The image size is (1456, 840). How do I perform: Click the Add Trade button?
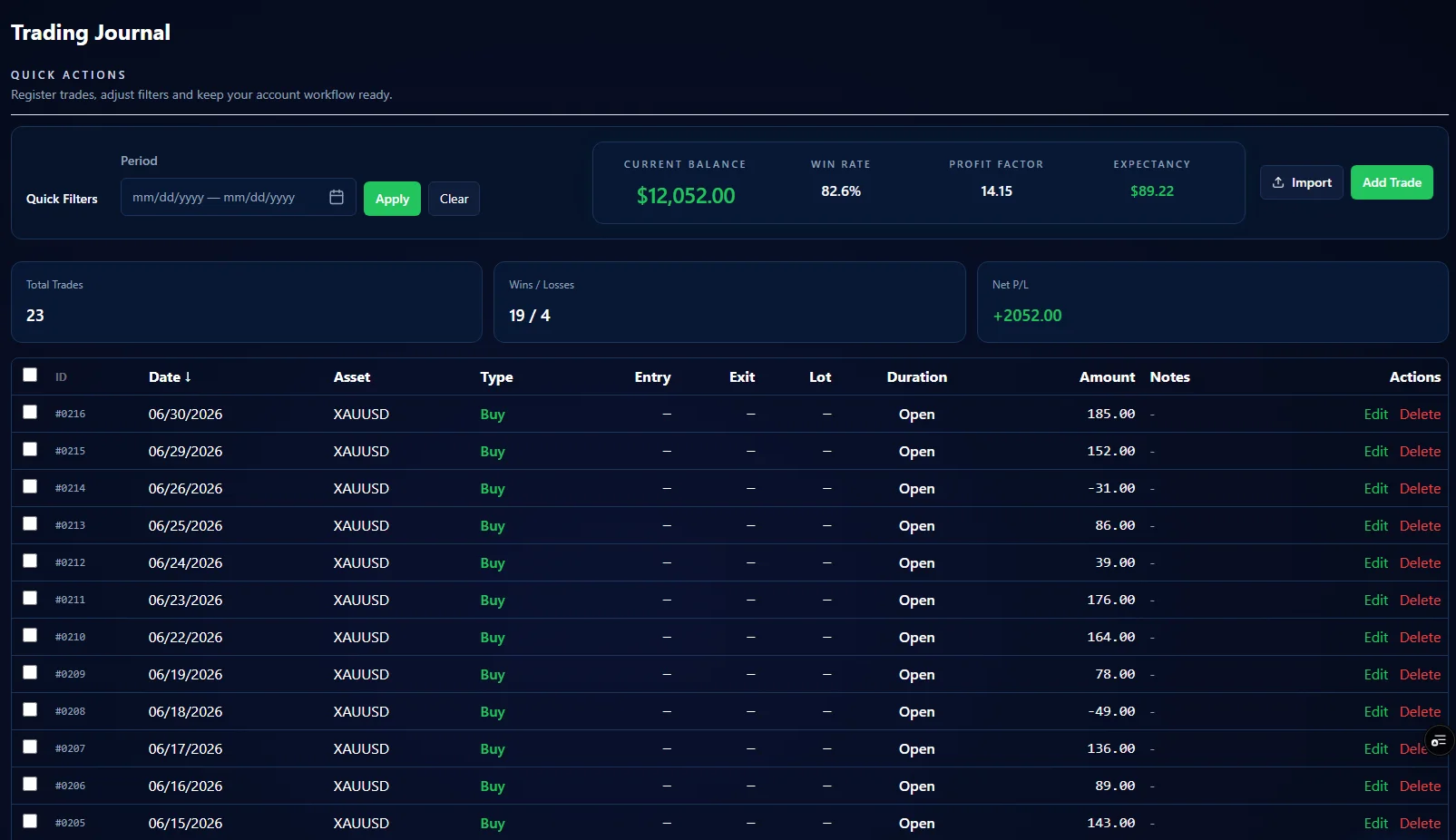coord(1392,182)
